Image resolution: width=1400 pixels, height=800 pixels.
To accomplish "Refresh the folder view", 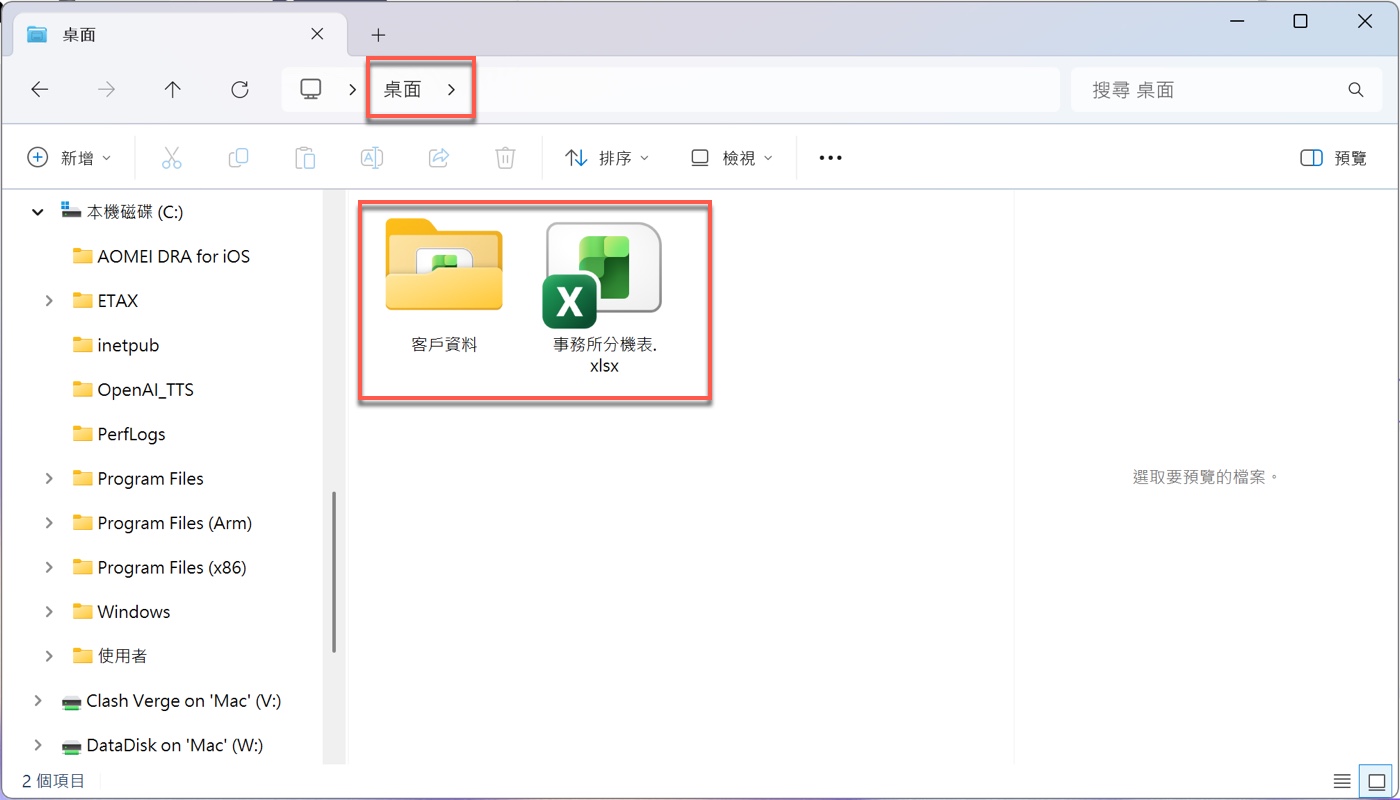I will pyautogui.click(x=239, y=89).
